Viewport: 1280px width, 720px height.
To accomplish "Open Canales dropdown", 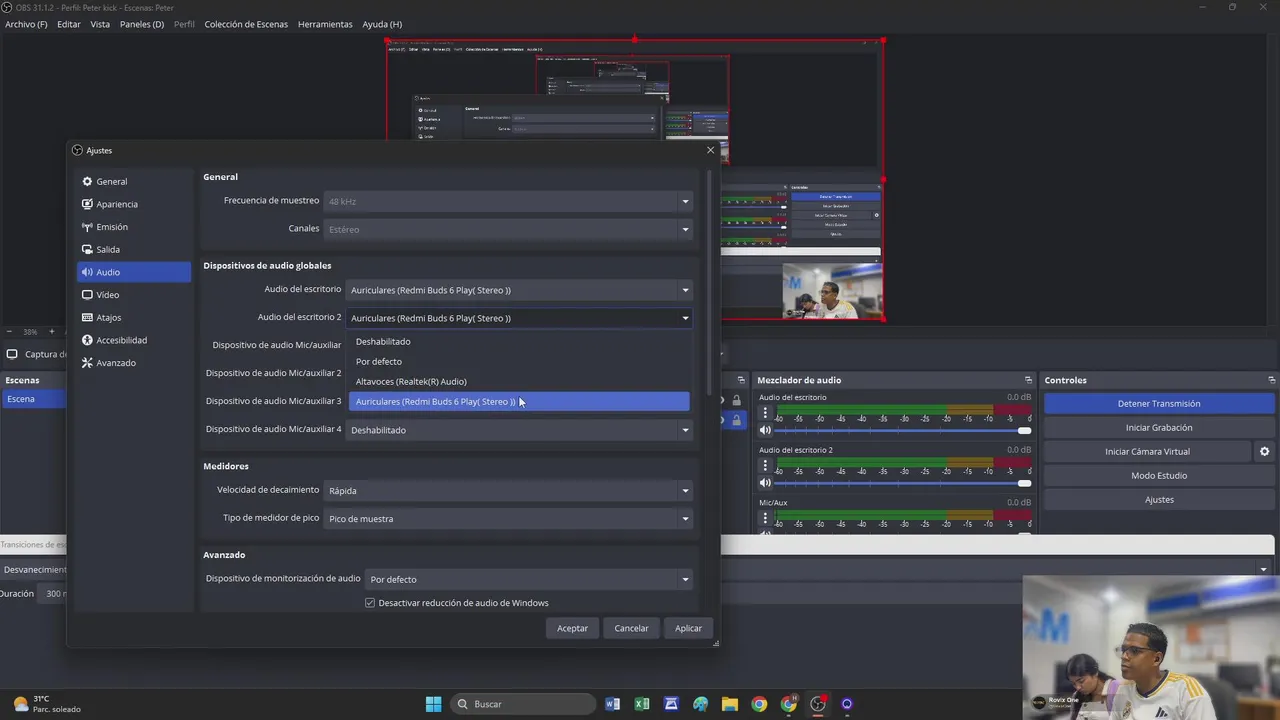I will pos(509,229).
